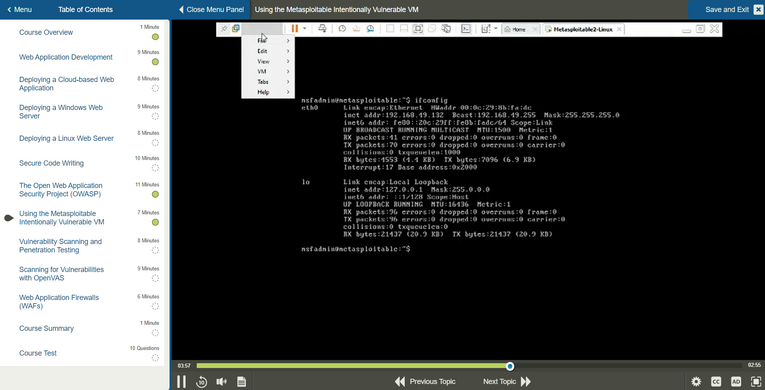
Task: Open Scanning for Vulnerabilities with OpenVAS
Action: tap(61, 274)
